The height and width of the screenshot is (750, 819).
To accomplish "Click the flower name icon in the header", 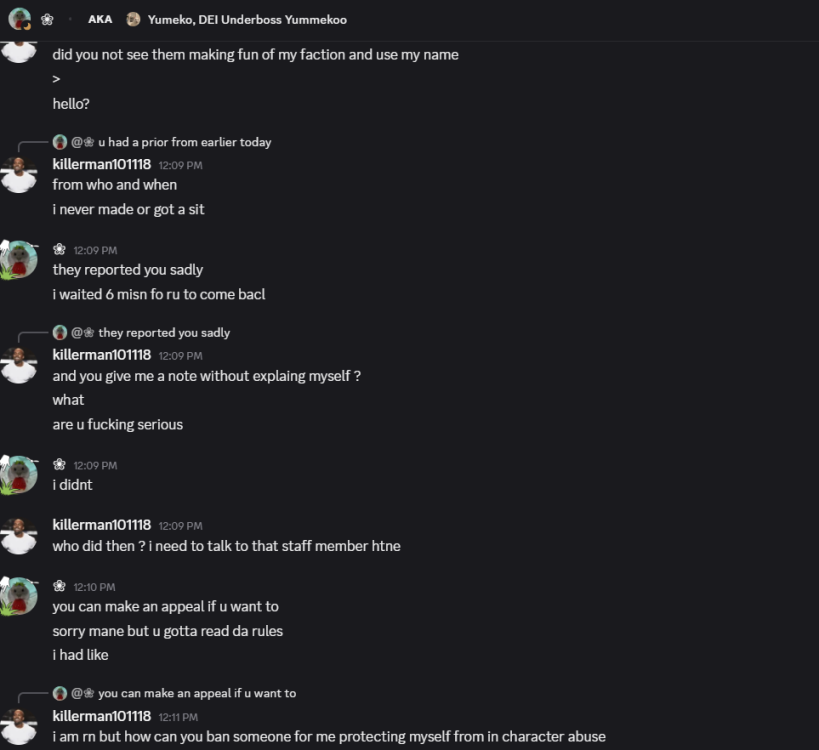I will [x=47, y=19].
